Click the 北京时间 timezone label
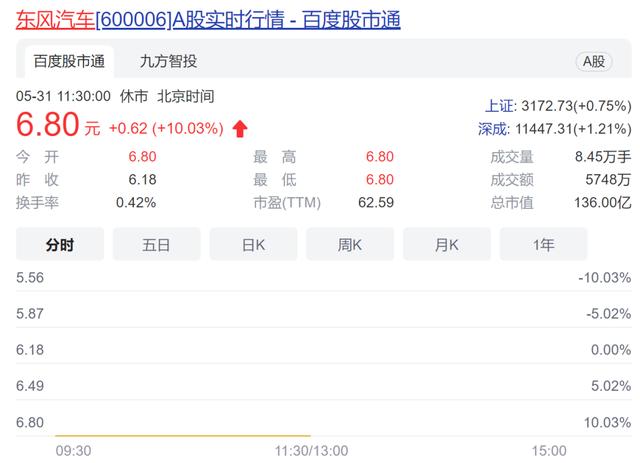This screenshot has width=640, height=463. point(186,96)
